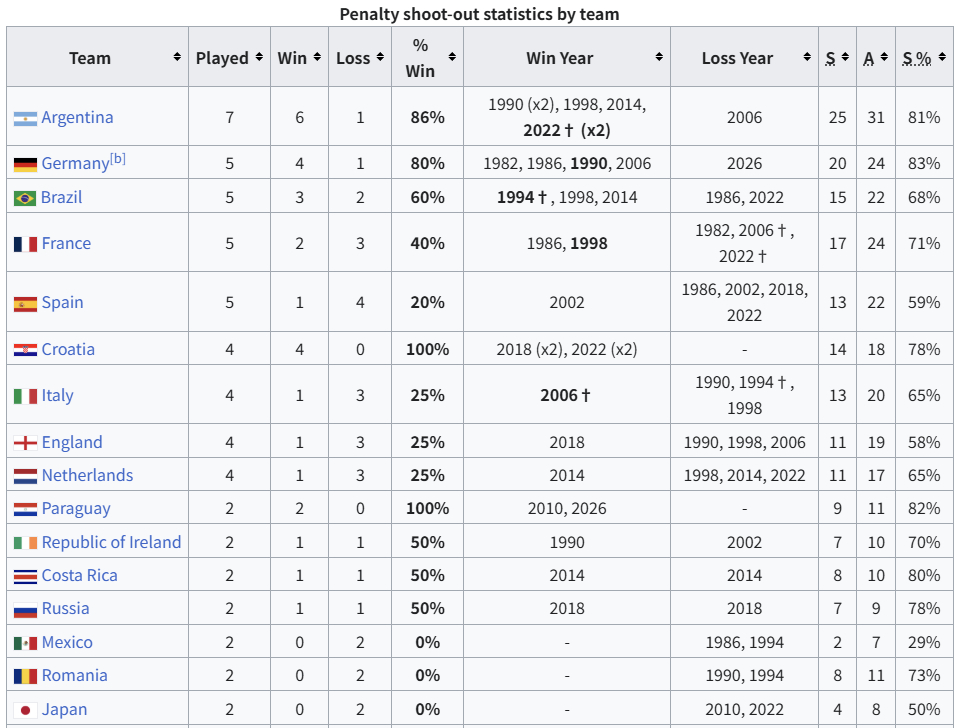This screenshot has width=959, height=728.
Task: Click the Croatia flag icon
Action: coord(25,350)
